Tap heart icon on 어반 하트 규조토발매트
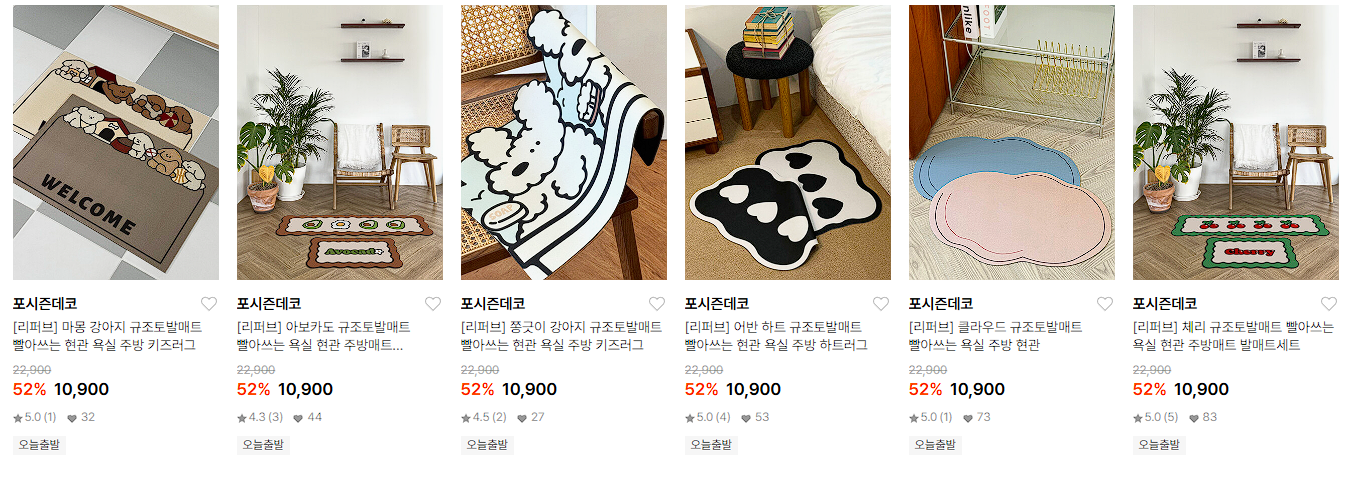This screenshot has height=479, width=1352. (880, 304)
